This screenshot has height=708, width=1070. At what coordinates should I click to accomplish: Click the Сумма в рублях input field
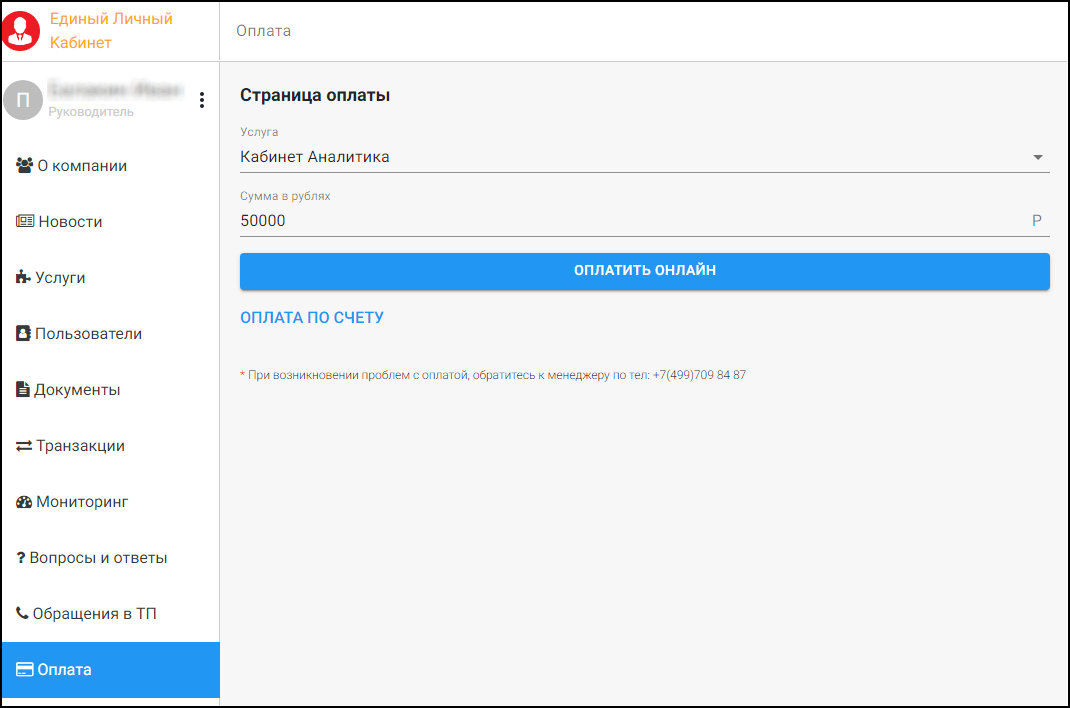[x=630, y=221]
